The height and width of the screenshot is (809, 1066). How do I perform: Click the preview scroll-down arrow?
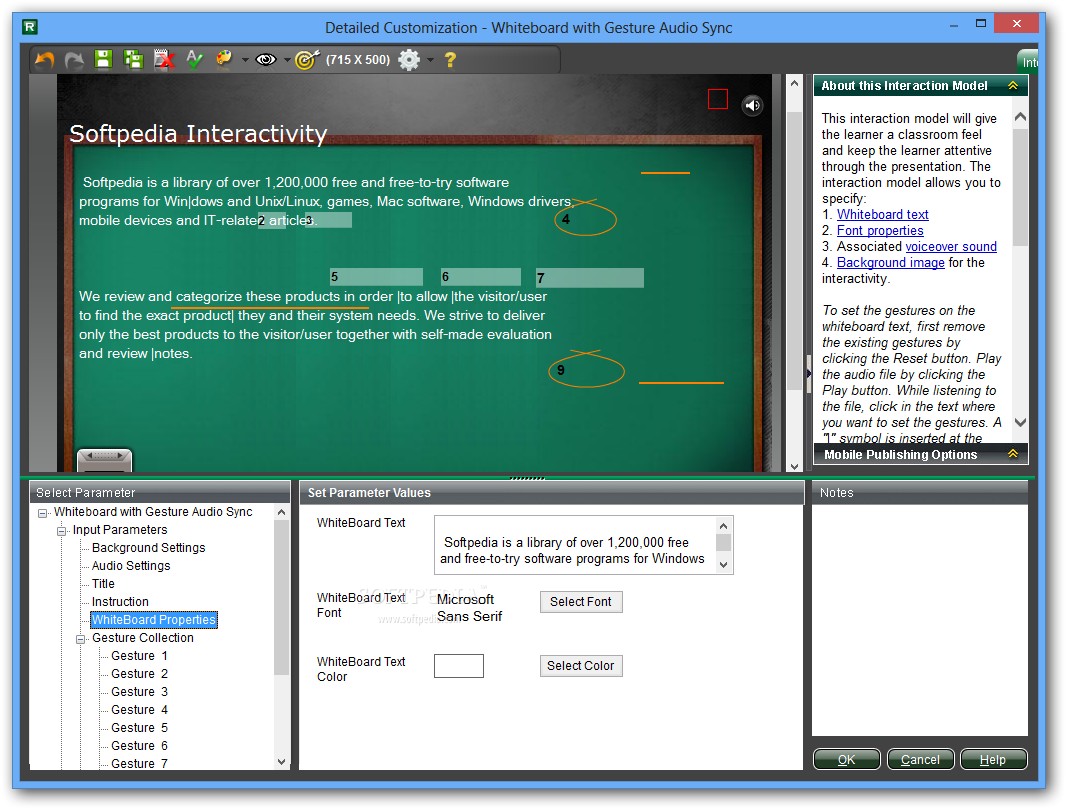[794, 466]
